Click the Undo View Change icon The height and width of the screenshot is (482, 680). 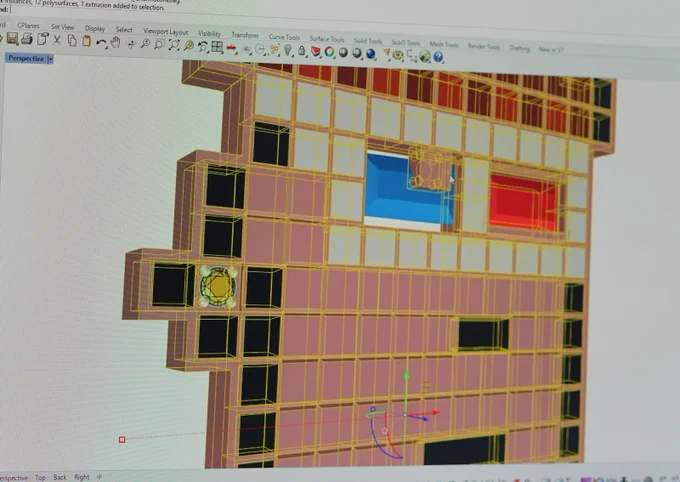point(203,46)
